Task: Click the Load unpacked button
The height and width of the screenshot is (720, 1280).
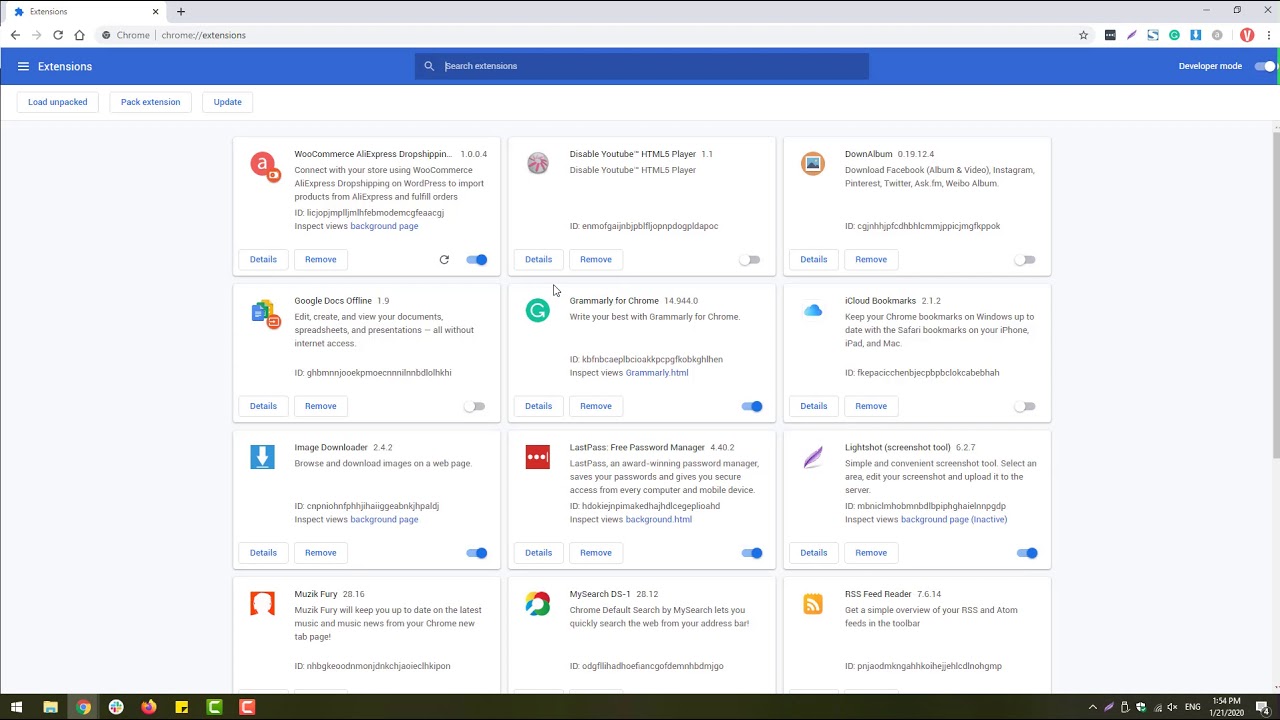Action: point(58,102)
